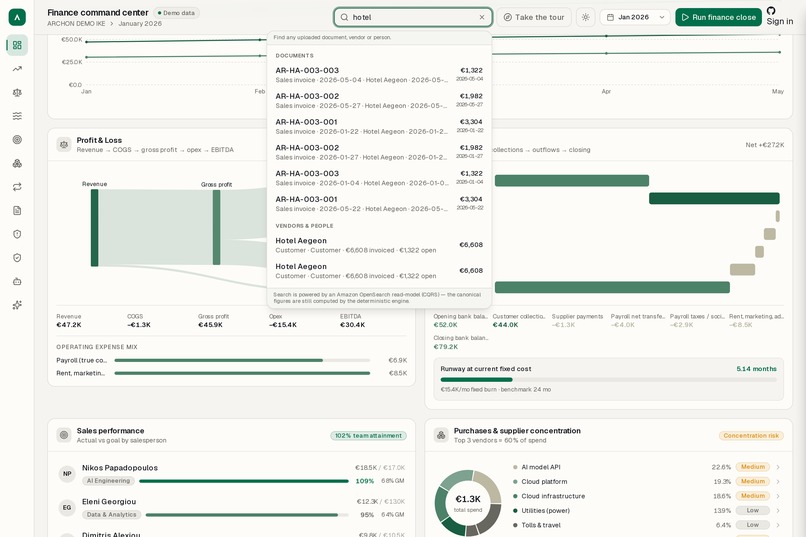The height and width of the screenshot is (537, 806).
Task: Click the AI Engineering tag
Action: point(108,481)
